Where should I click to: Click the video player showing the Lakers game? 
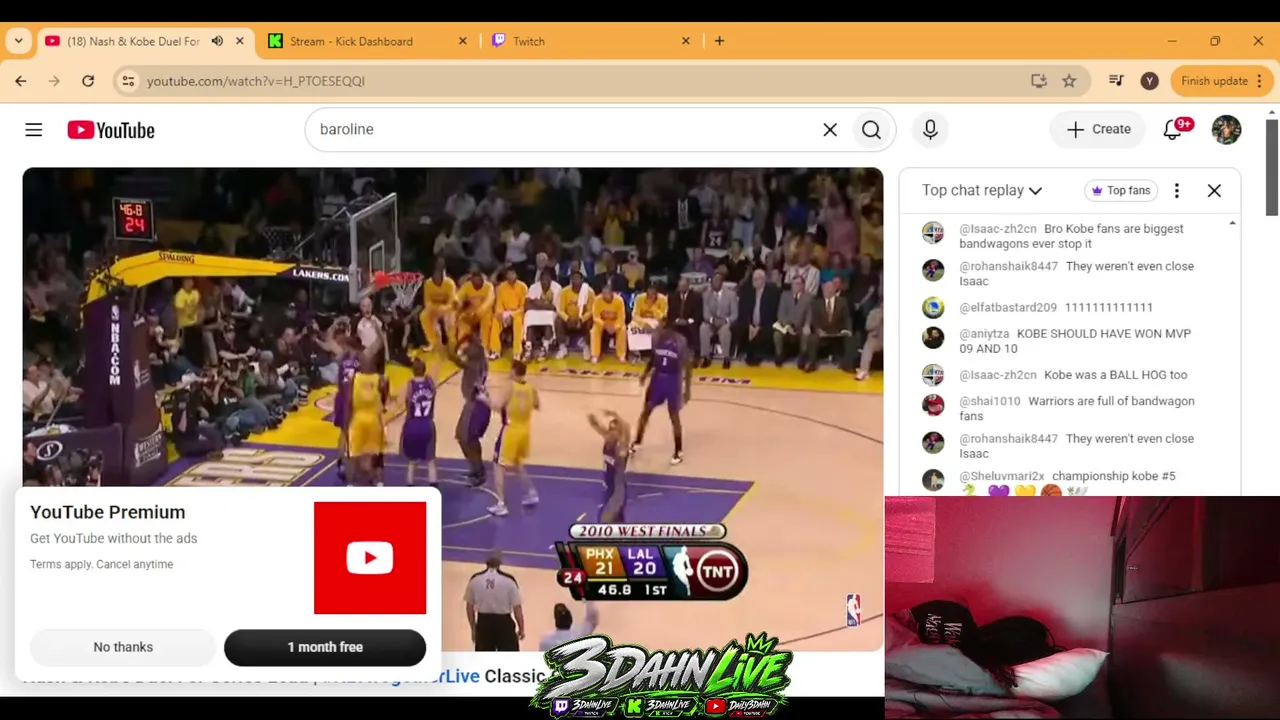(453, 409)
